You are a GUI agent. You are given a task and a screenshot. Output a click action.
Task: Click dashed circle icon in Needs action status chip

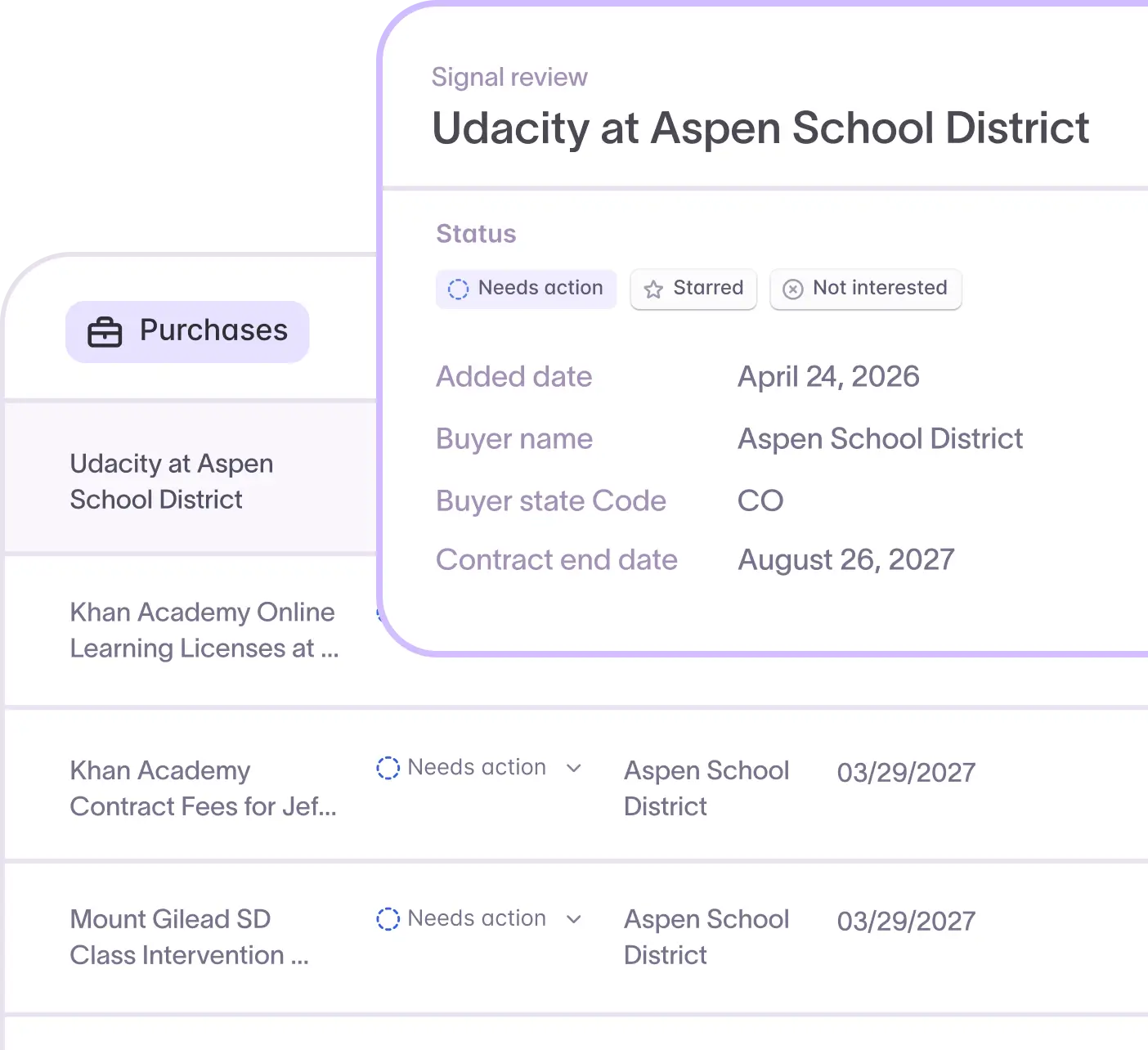pyautogui.click(x=458, y=289)
